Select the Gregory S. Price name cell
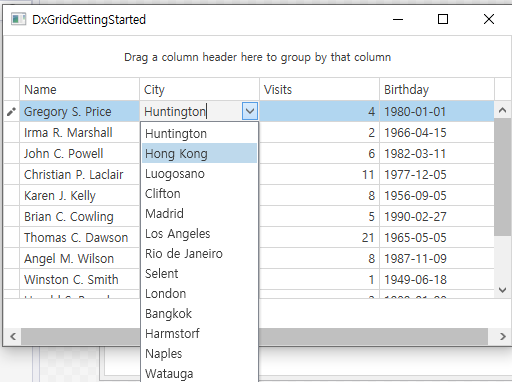This screenshot has width=512, height=382. [x=79, y=111]
